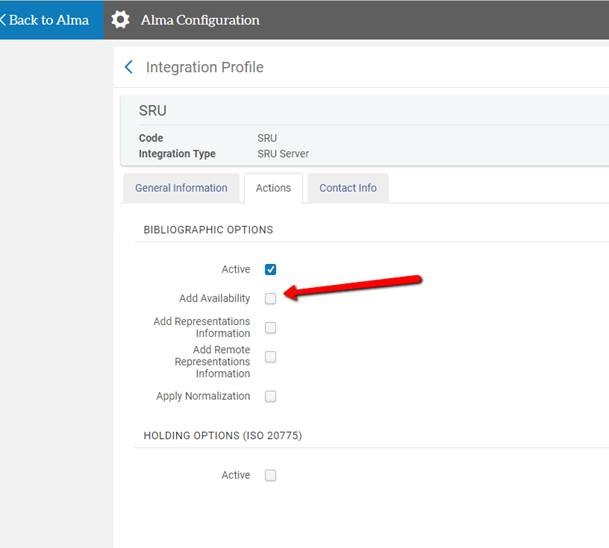Image resolution: width=609 pixels, height=548 pixels.
Task: Click the SRU Server integration type value
Action: (283, 154)
